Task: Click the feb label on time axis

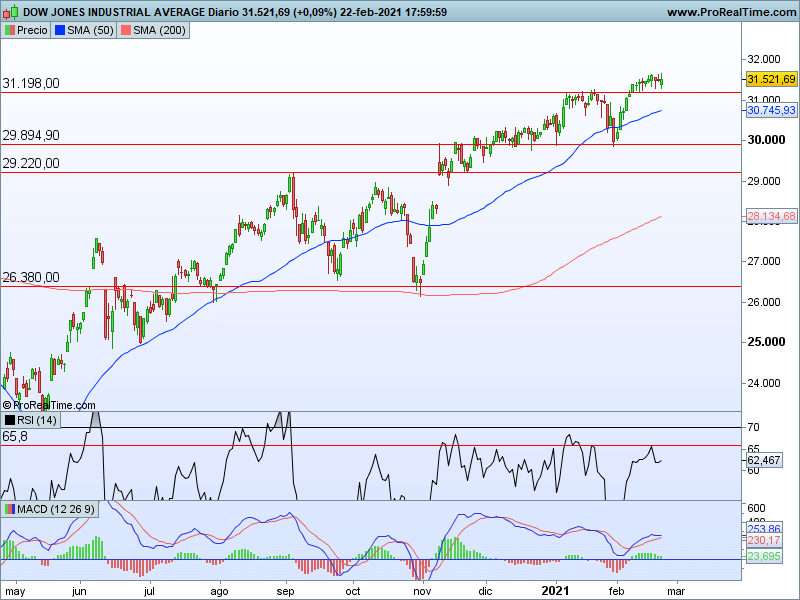Action: click(616, 592)
